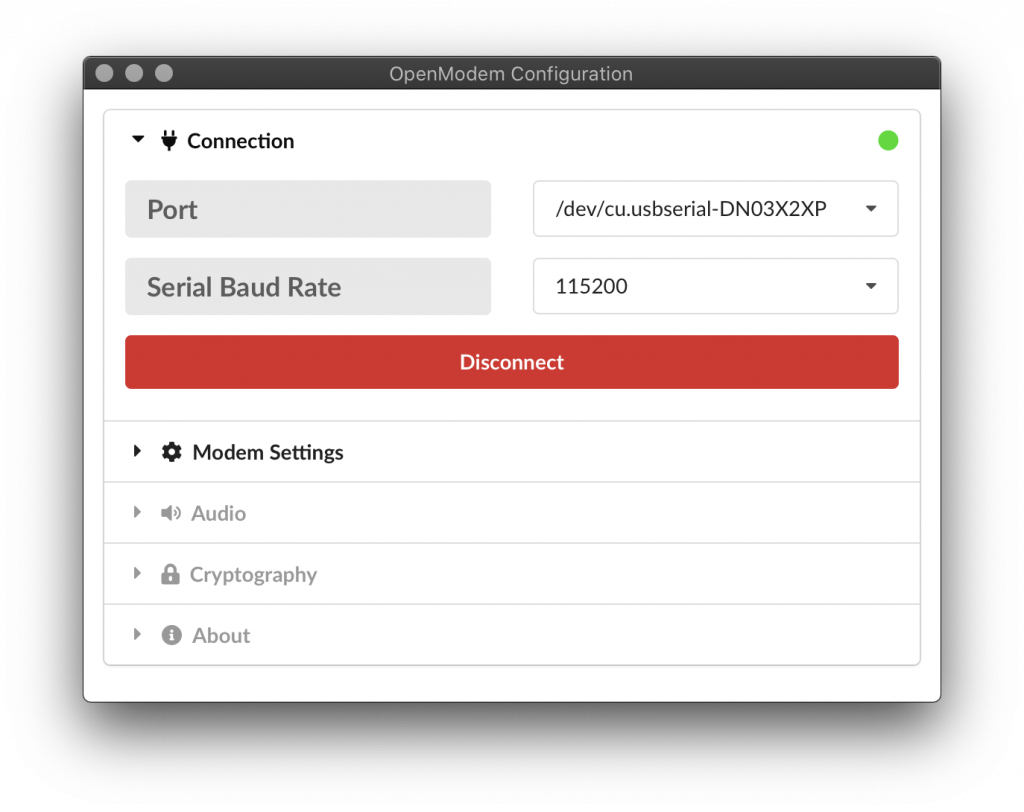Viewport: 1024px width, 812px height.
Task: Click the green connection status indicator
Action: 888,140
